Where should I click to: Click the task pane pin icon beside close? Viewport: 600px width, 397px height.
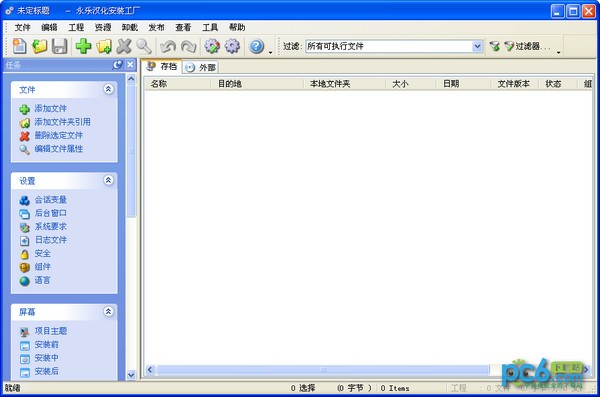(118, 65)
